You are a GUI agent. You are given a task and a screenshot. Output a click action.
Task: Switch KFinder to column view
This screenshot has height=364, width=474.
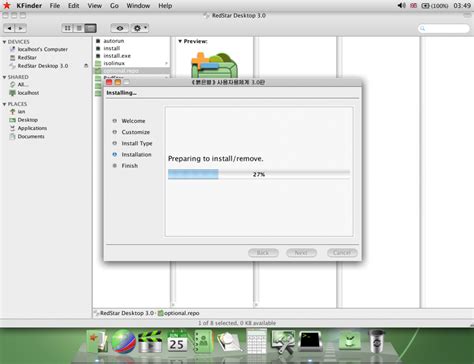click(90, 28)
